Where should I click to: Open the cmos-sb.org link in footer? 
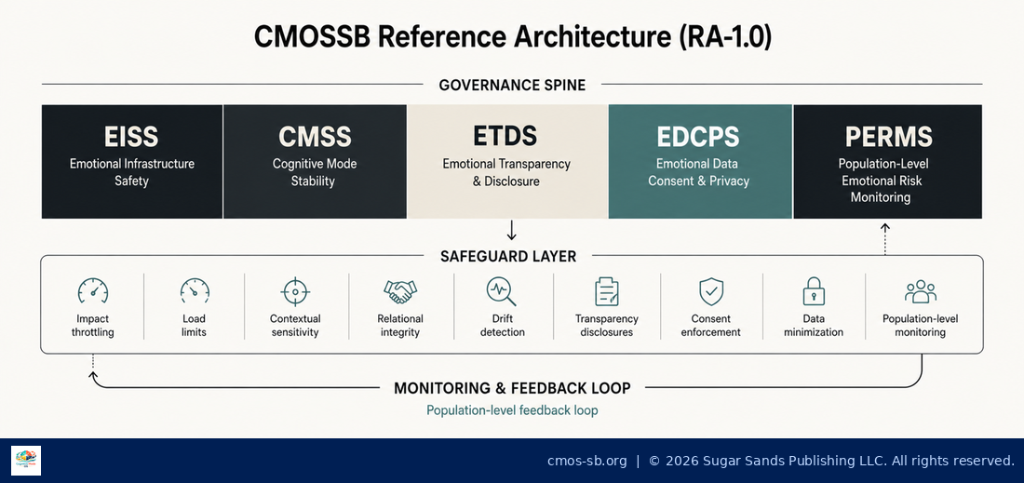click(x=586, y=461)
